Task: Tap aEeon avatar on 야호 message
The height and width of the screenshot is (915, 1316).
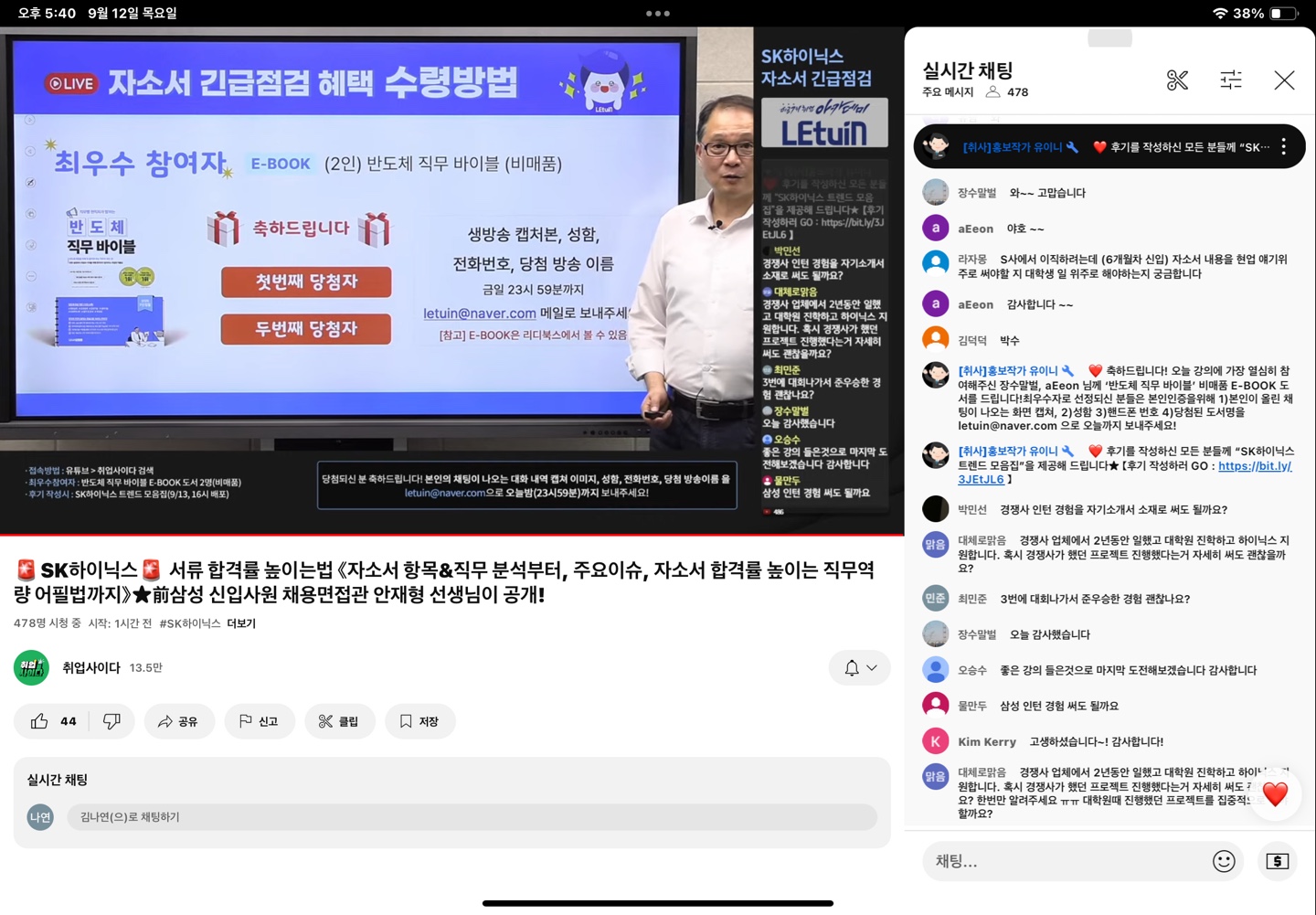Action: pos(935,228)
